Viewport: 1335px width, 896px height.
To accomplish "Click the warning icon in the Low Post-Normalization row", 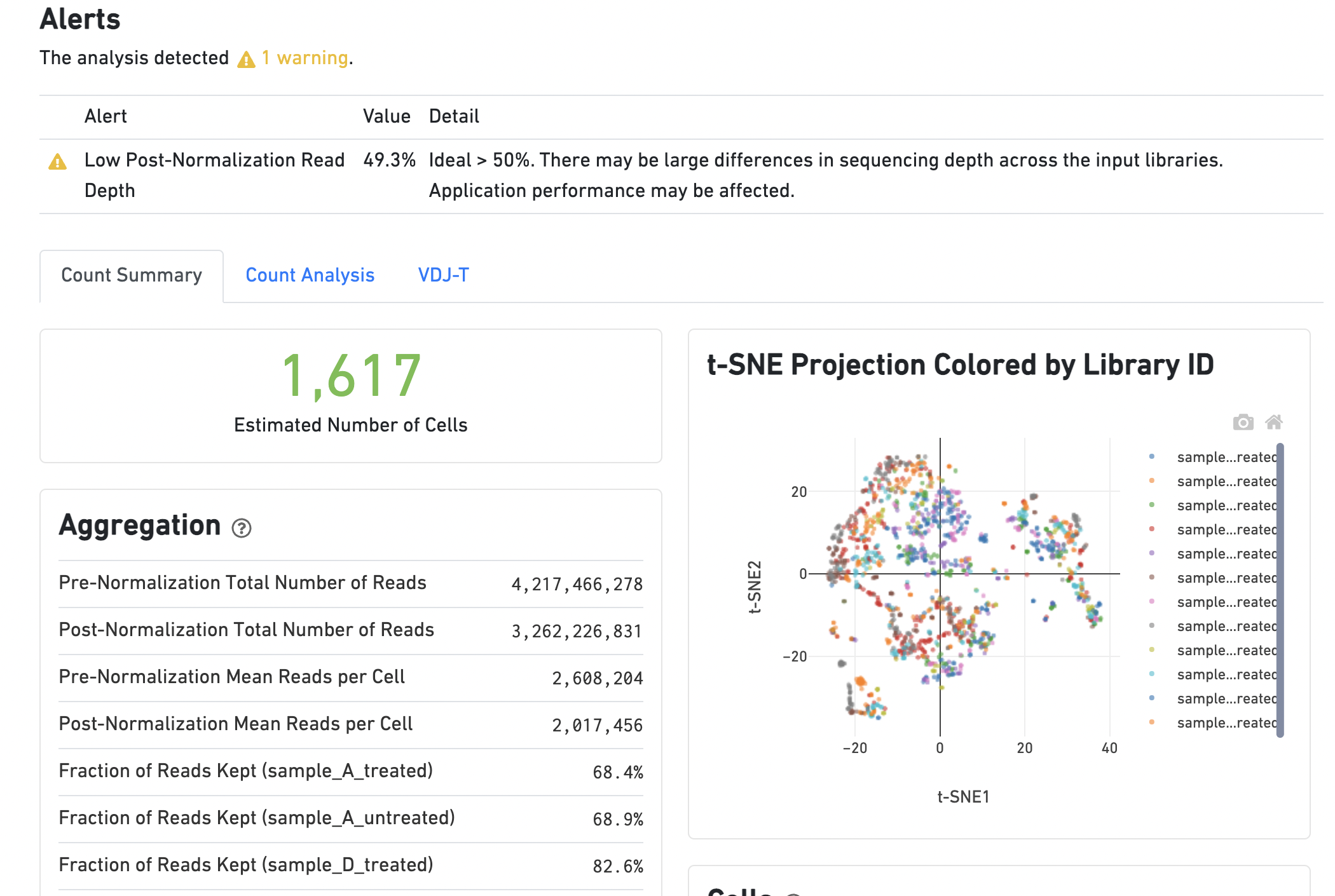I will [57, 162].
